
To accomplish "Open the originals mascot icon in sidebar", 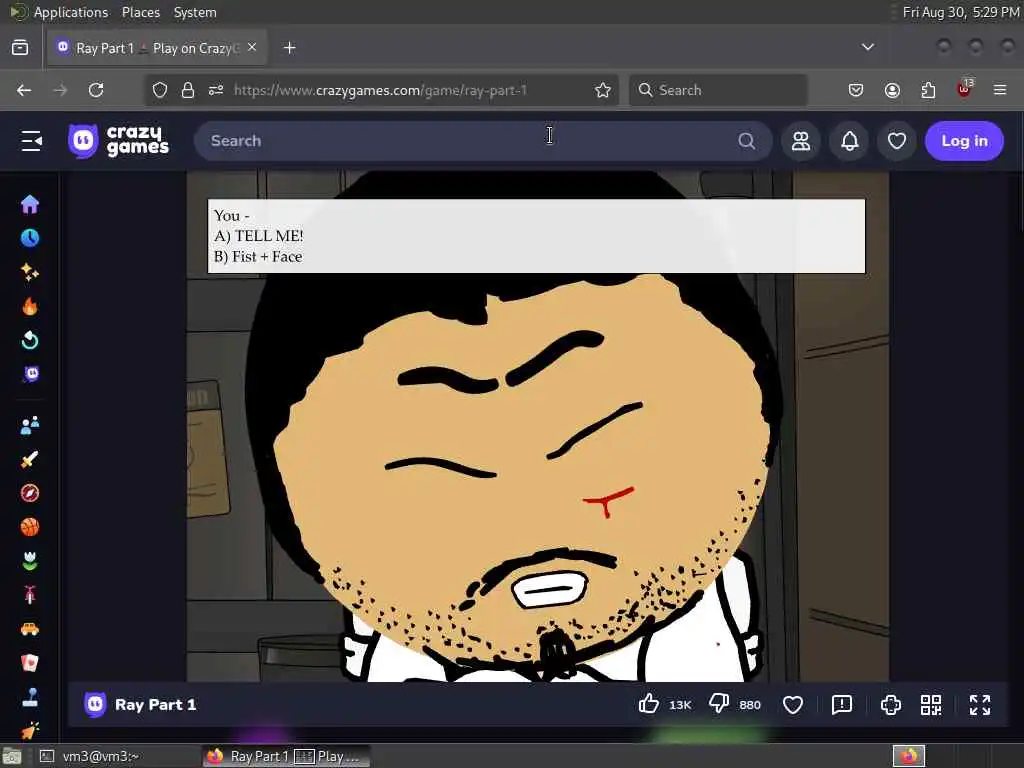I will pos(31,374).
